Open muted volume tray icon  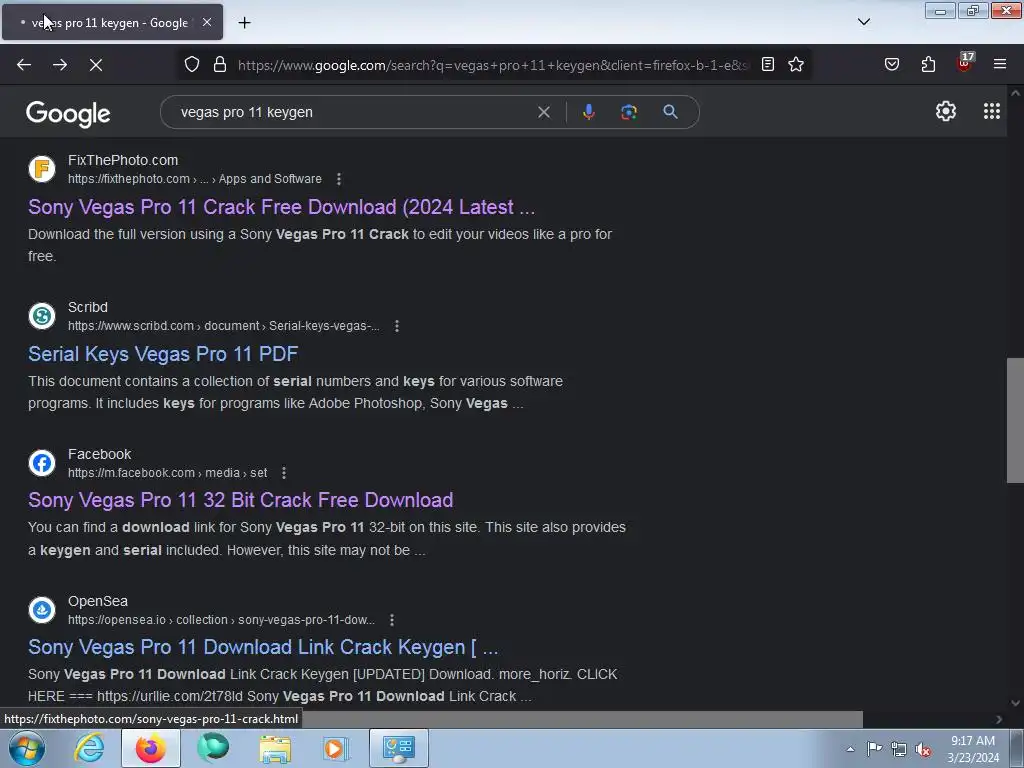coord(923,749)
